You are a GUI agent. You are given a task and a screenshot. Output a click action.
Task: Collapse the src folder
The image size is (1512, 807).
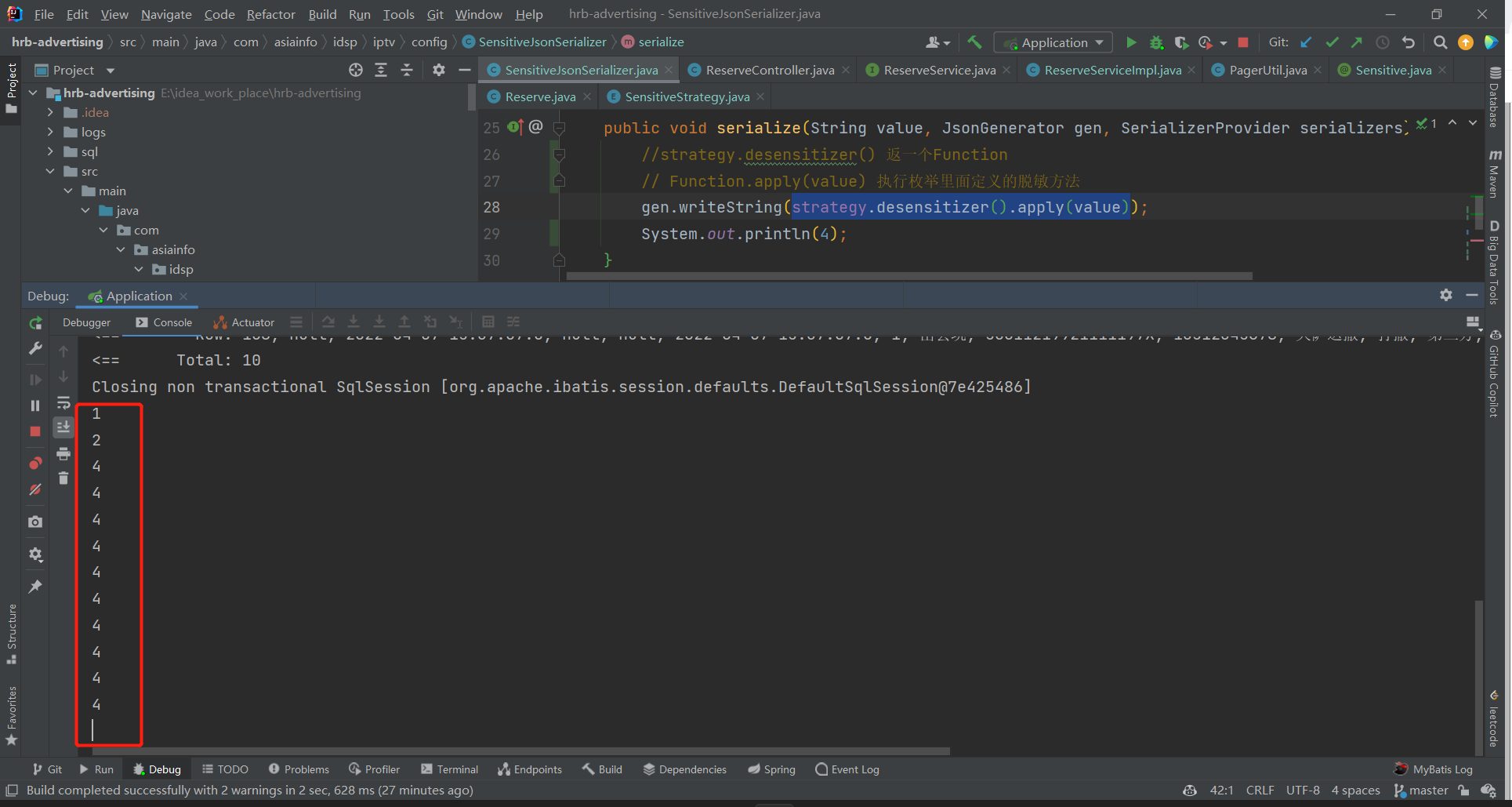[51, 171]
